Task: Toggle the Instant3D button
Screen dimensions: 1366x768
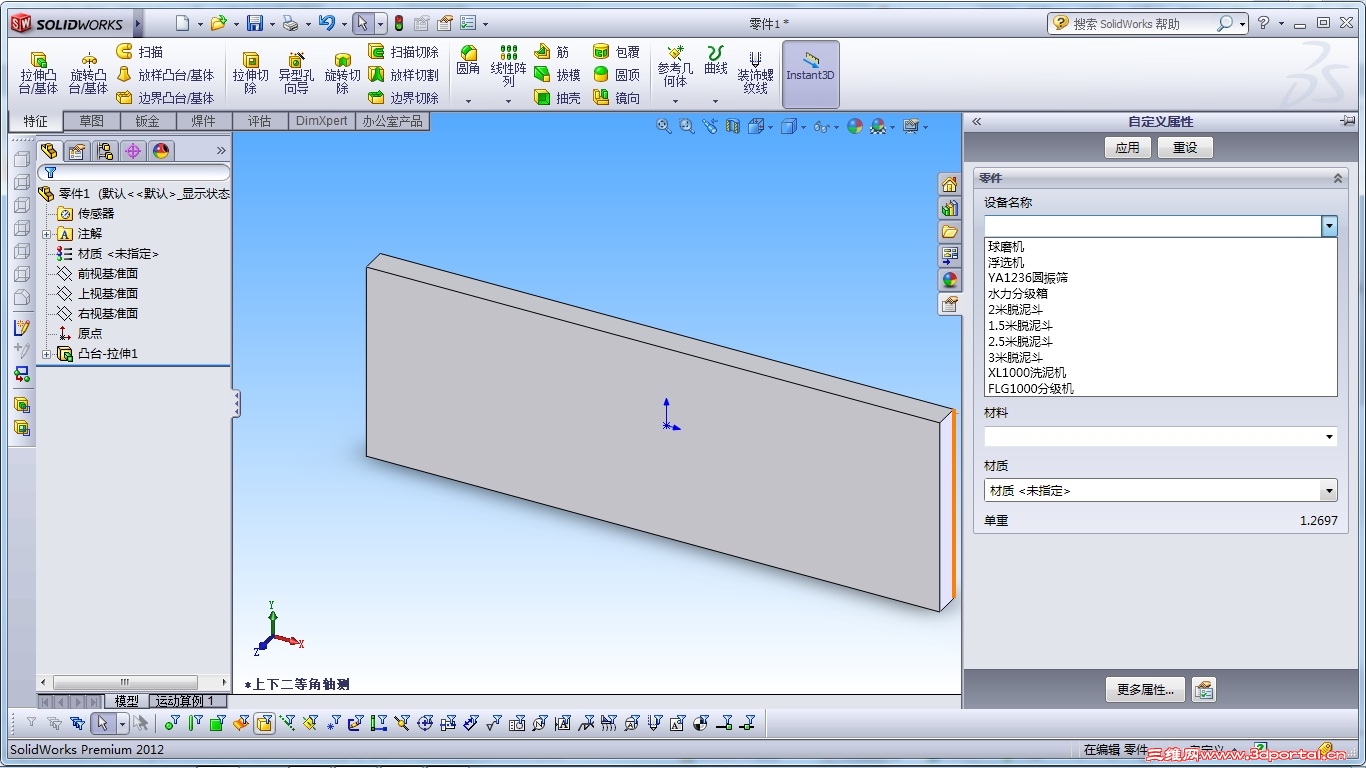Action: coord(810,74)
